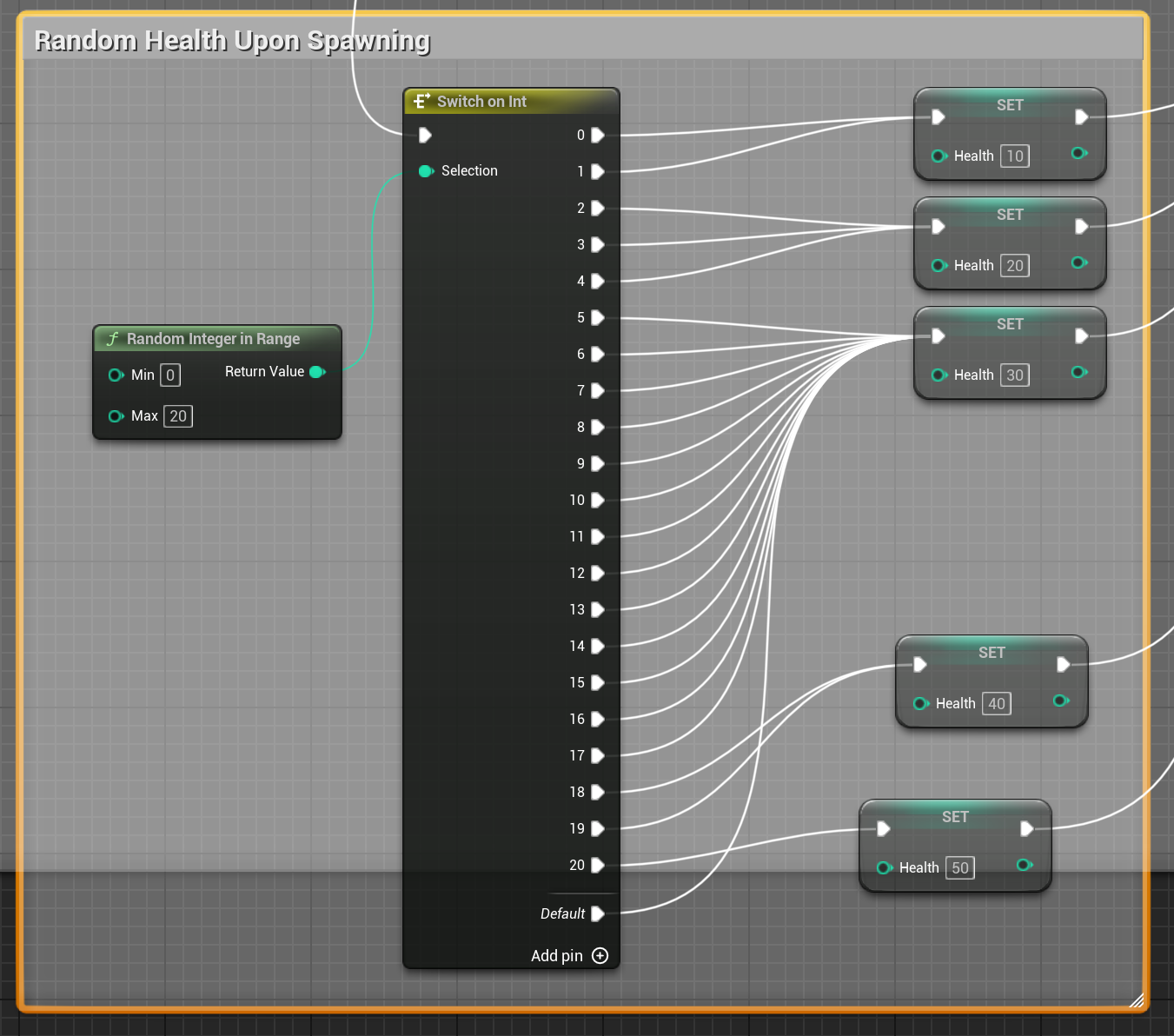Screen dimensions: 1174x1036
Task: Click output pin 5 on Switch node
Action: tap(598, 318)
